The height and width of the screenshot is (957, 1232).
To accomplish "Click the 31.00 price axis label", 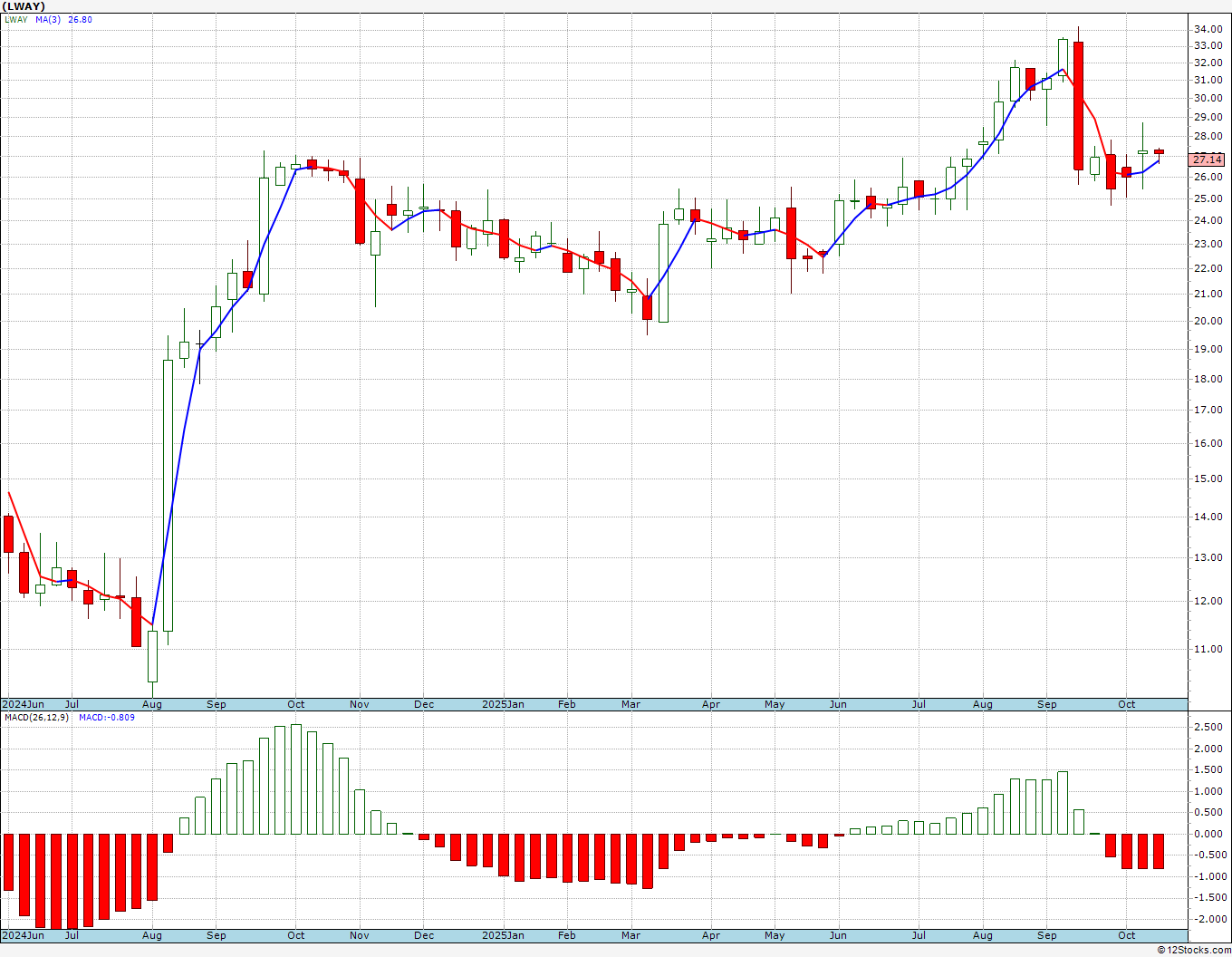I will (x=1207, y=80).
